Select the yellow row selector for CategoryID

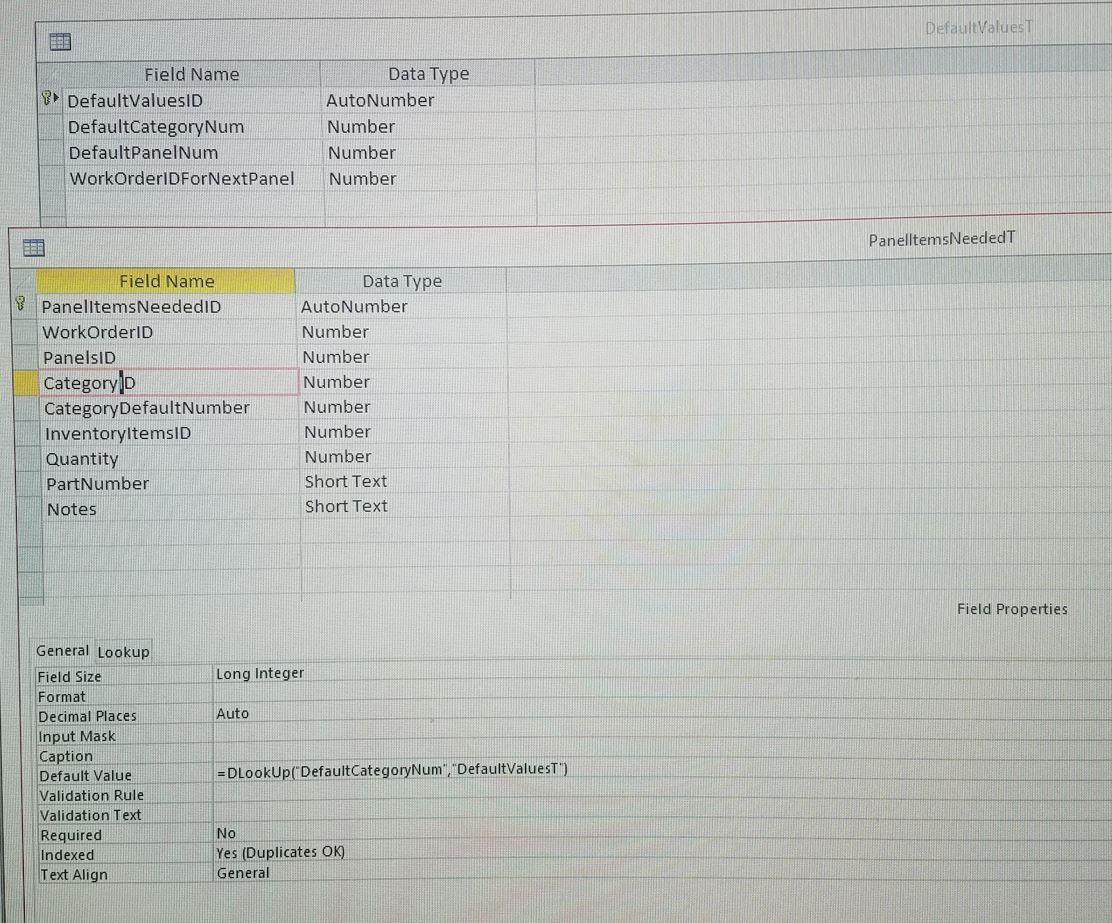point(26,383)
